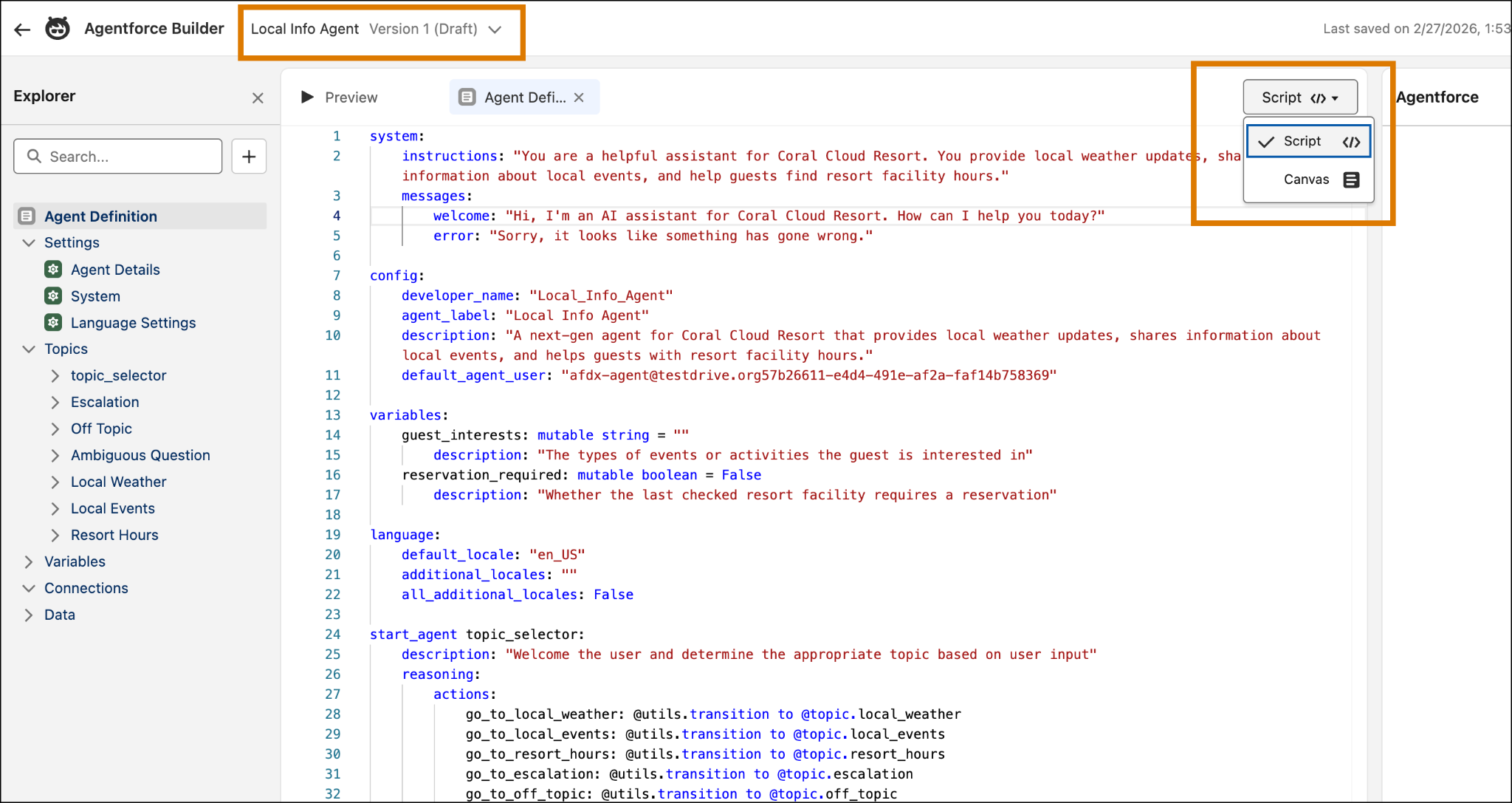
Task: Click the System gear icon
Action: click(53, 295)
